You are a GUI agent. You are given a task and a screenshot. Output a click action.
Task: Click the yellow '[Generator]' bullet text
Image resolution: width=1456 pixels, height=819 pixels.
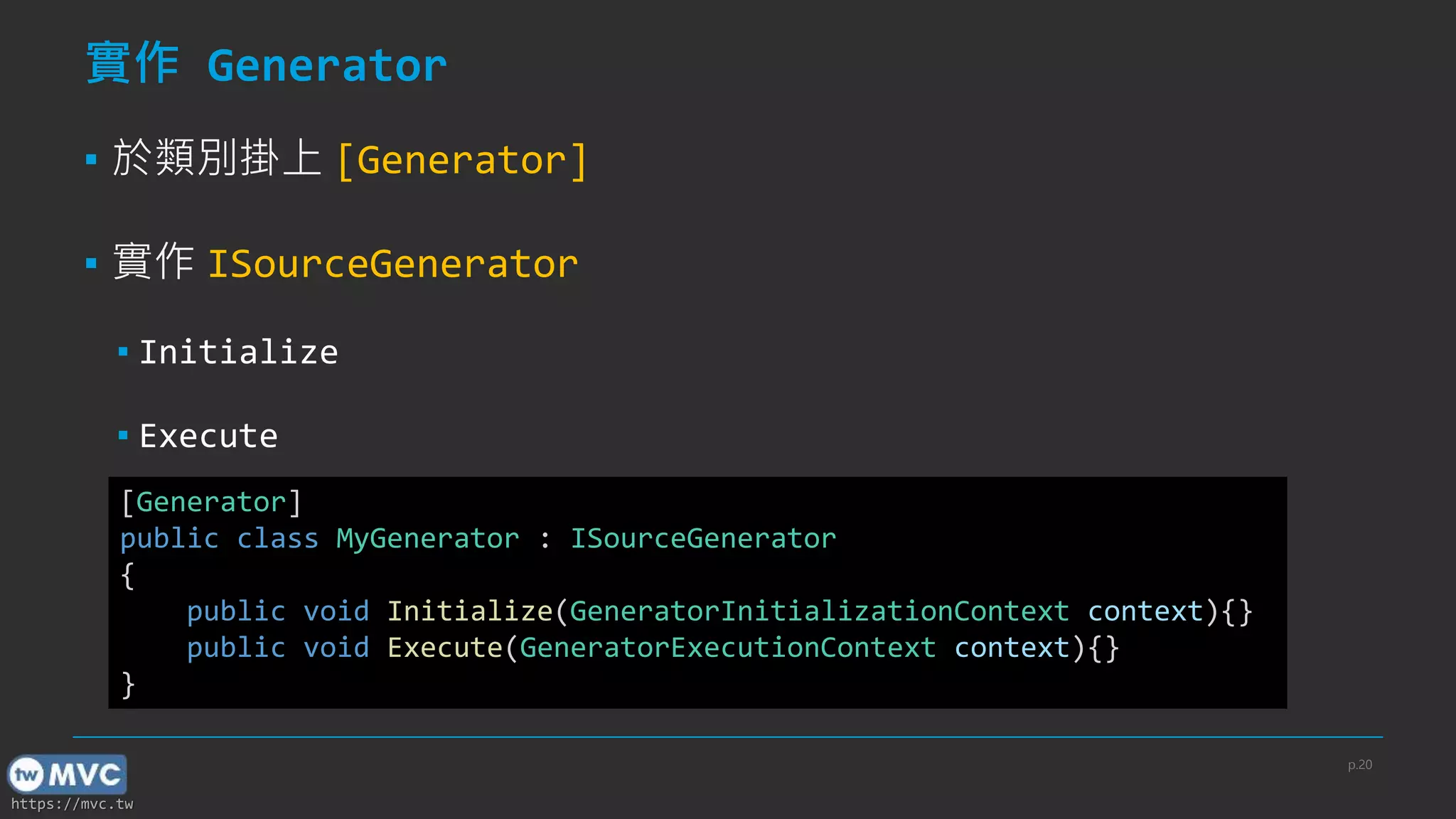[462, 160]
